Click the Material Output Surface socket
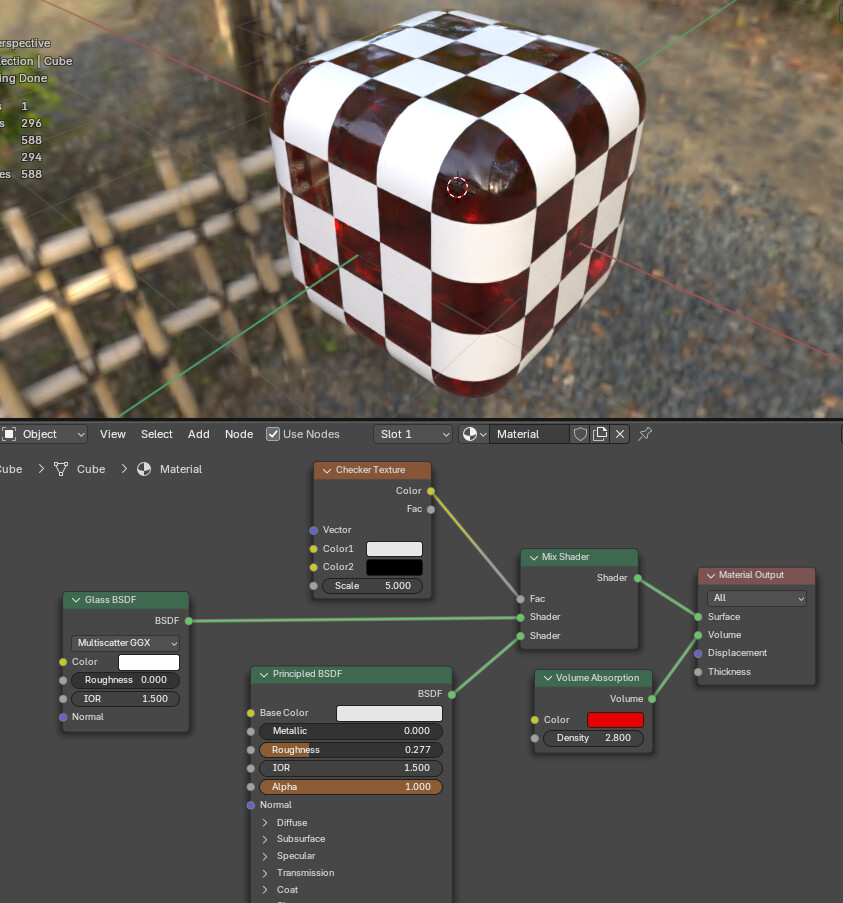The width and height of the screenshot is (843, 903). pyautogui.click(x=698, y=617)
